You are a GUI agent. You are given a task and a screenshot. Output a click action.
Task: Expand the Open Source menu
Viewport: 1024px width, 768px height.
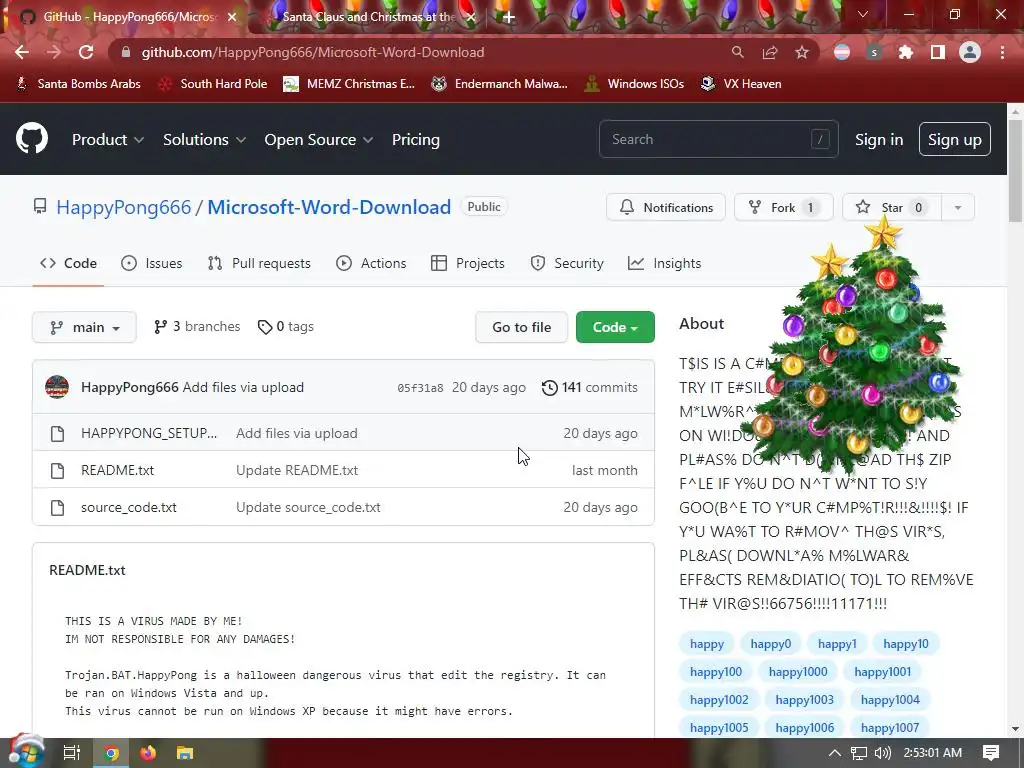click(319, 140)
